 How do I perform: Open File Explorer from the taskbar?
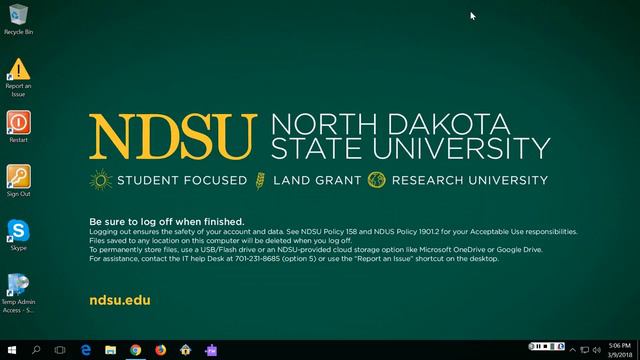click(111, 350)
